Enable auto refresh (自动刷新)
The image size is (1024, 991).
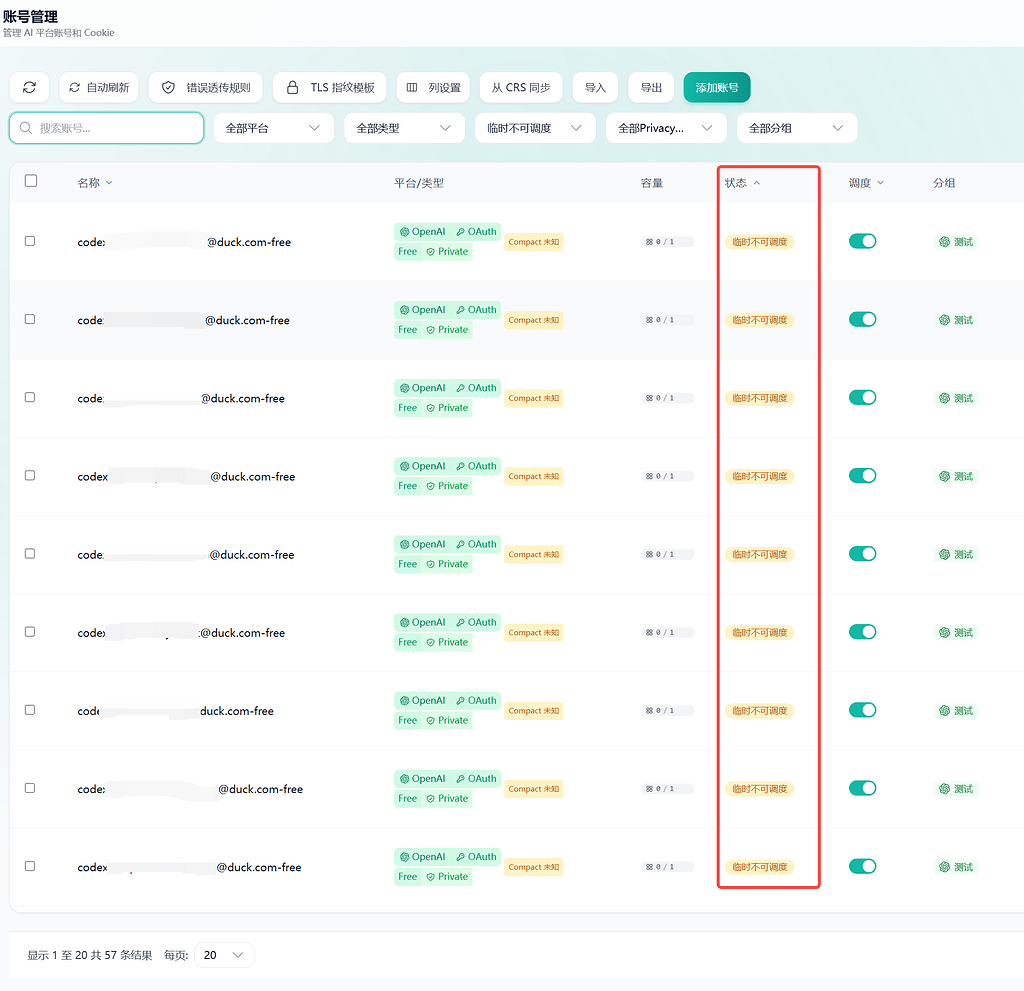click(99, 88)
